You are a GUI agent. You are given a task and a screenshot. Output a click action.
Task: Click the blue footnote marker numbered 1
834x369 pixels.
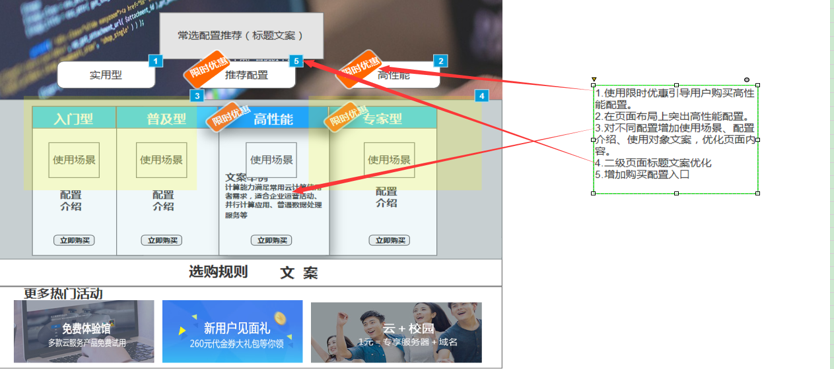tap(155, 61)
